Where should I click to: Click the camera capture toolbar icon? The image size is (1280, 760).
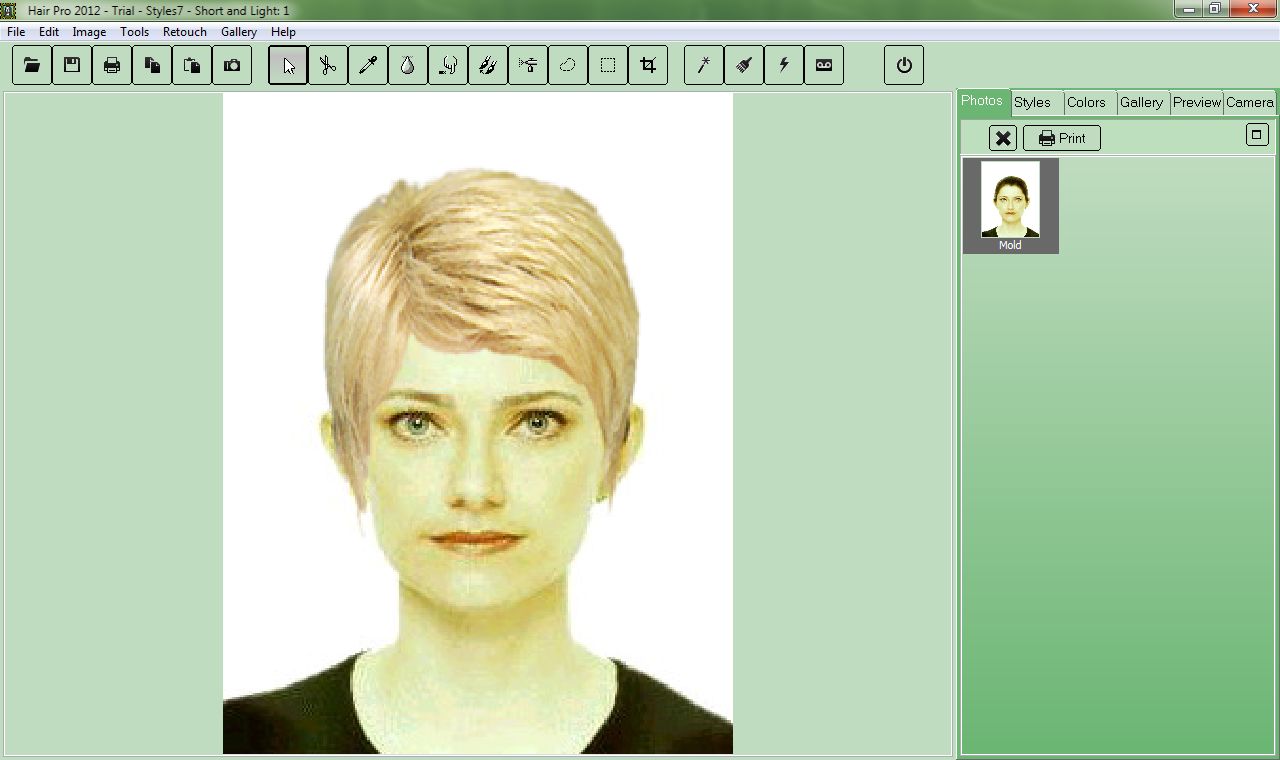232,65
